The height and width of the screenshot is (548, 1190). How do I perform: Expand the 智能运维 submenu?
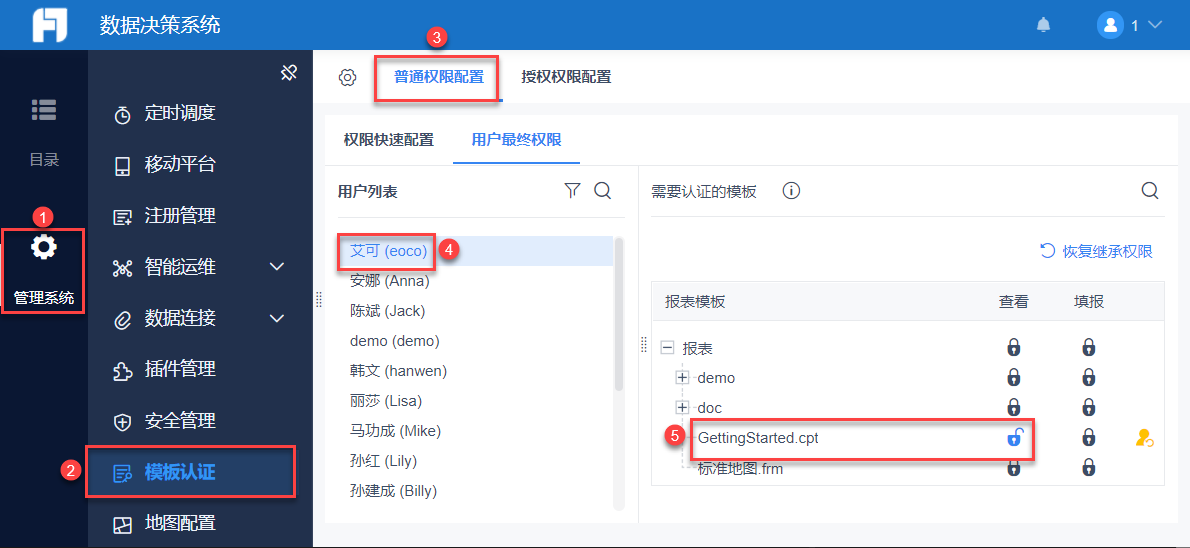coord(277,267)
